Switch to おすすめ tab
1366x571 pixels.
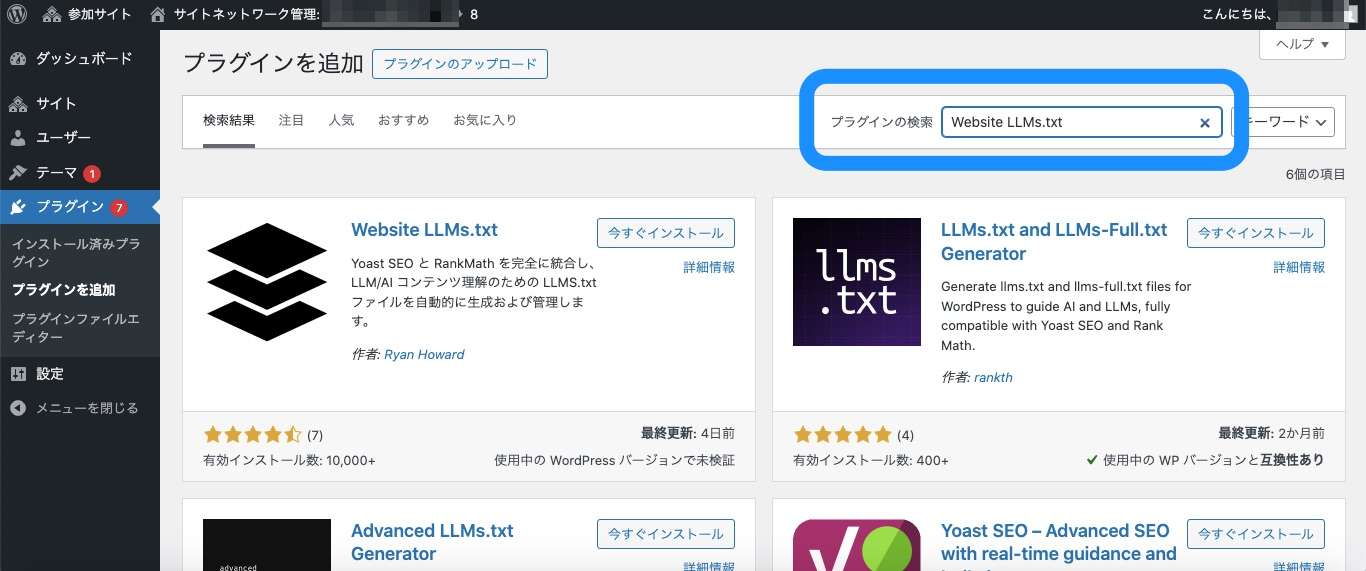[403, 121]
